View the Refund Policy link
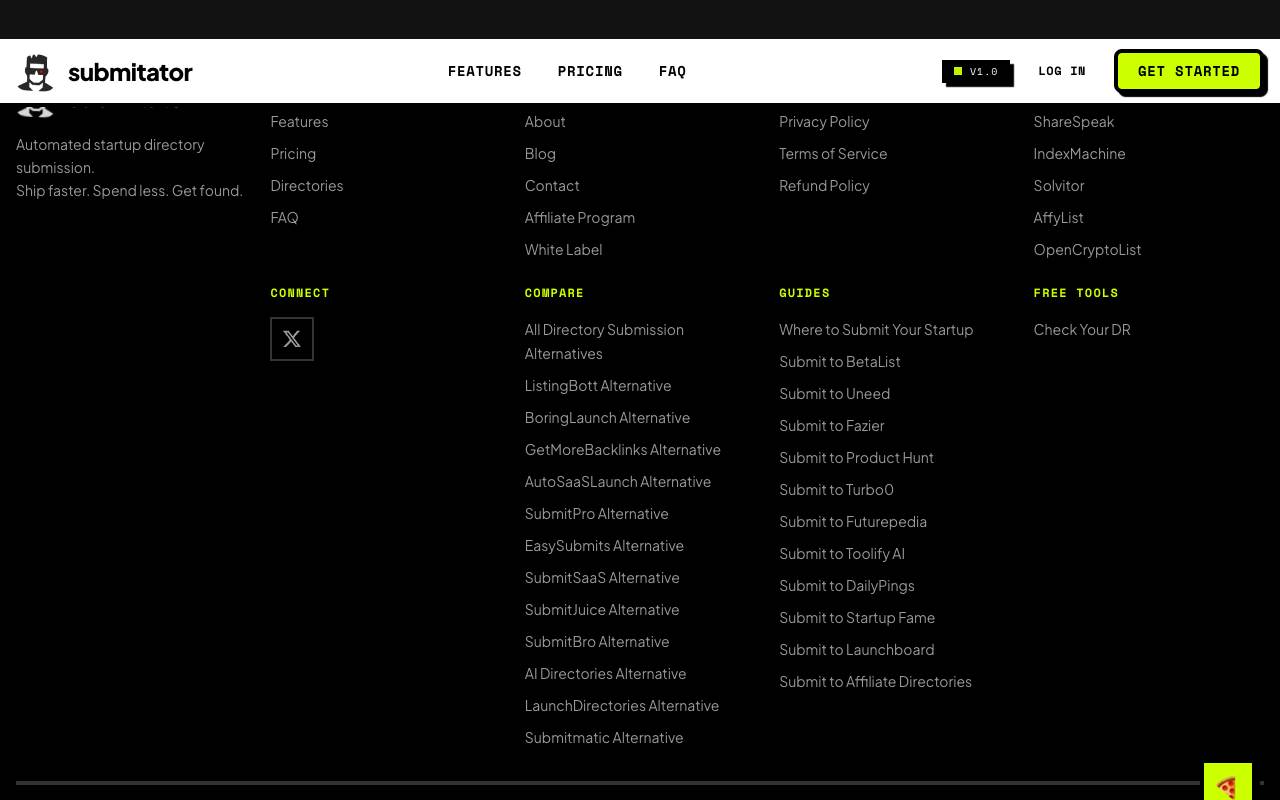This screenshot has height=800, width=1280. pos(824,185)
